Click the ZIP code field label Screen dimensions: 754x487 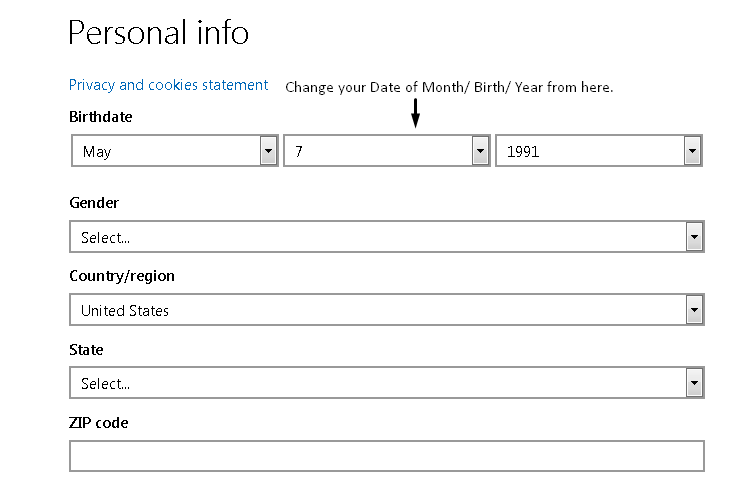coord(98,423)
